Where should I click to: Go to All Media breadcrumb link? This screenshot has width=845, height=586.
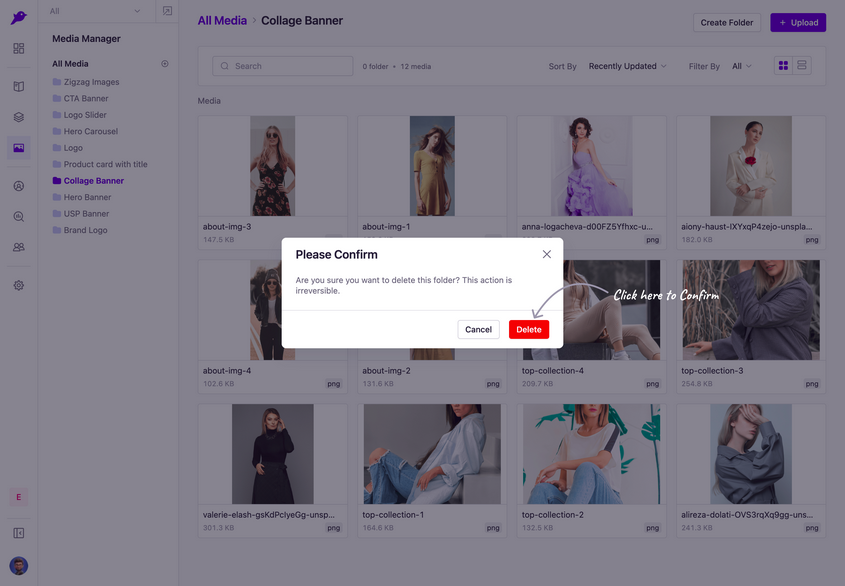pos(222,20)
